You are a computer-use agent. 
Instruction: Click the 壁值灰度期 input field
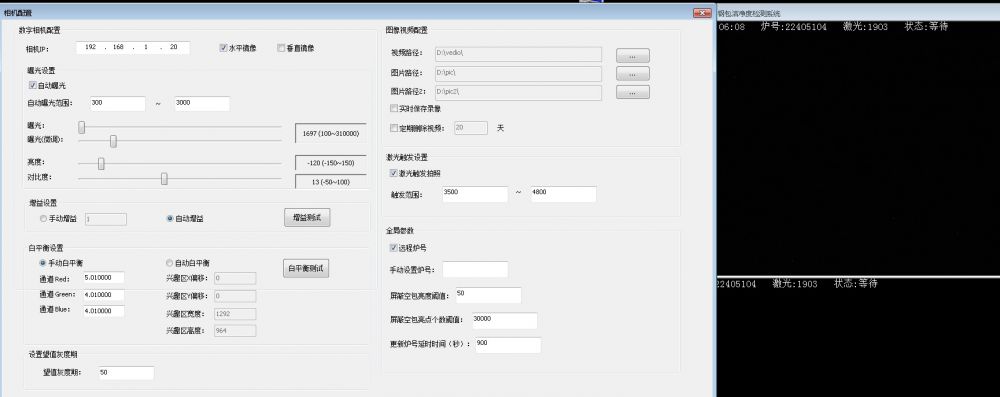[x=126, y=373]
